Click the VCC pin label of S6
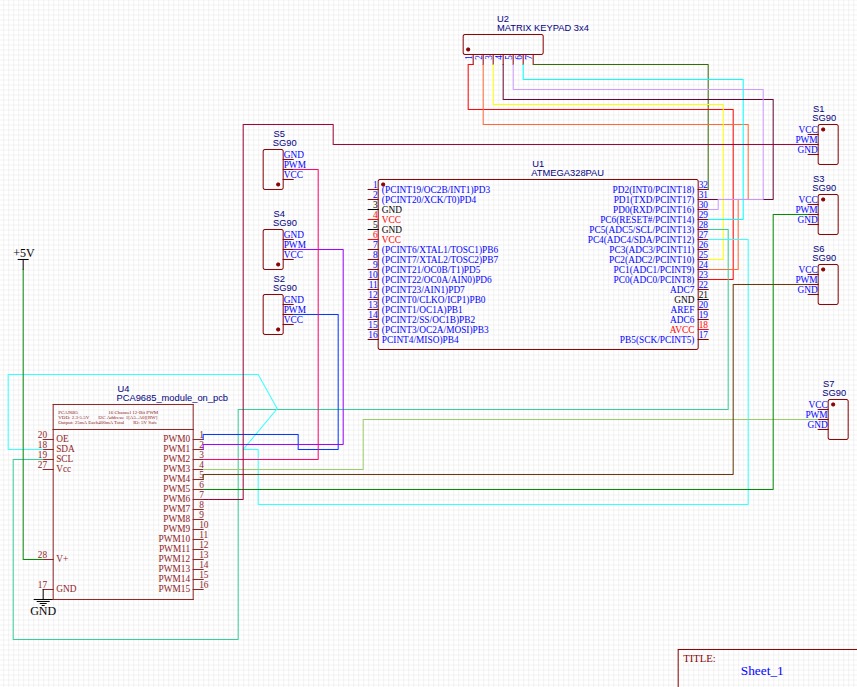Image resolution: width=857 pixels, height=687 pixels. (x=808, y=269)
